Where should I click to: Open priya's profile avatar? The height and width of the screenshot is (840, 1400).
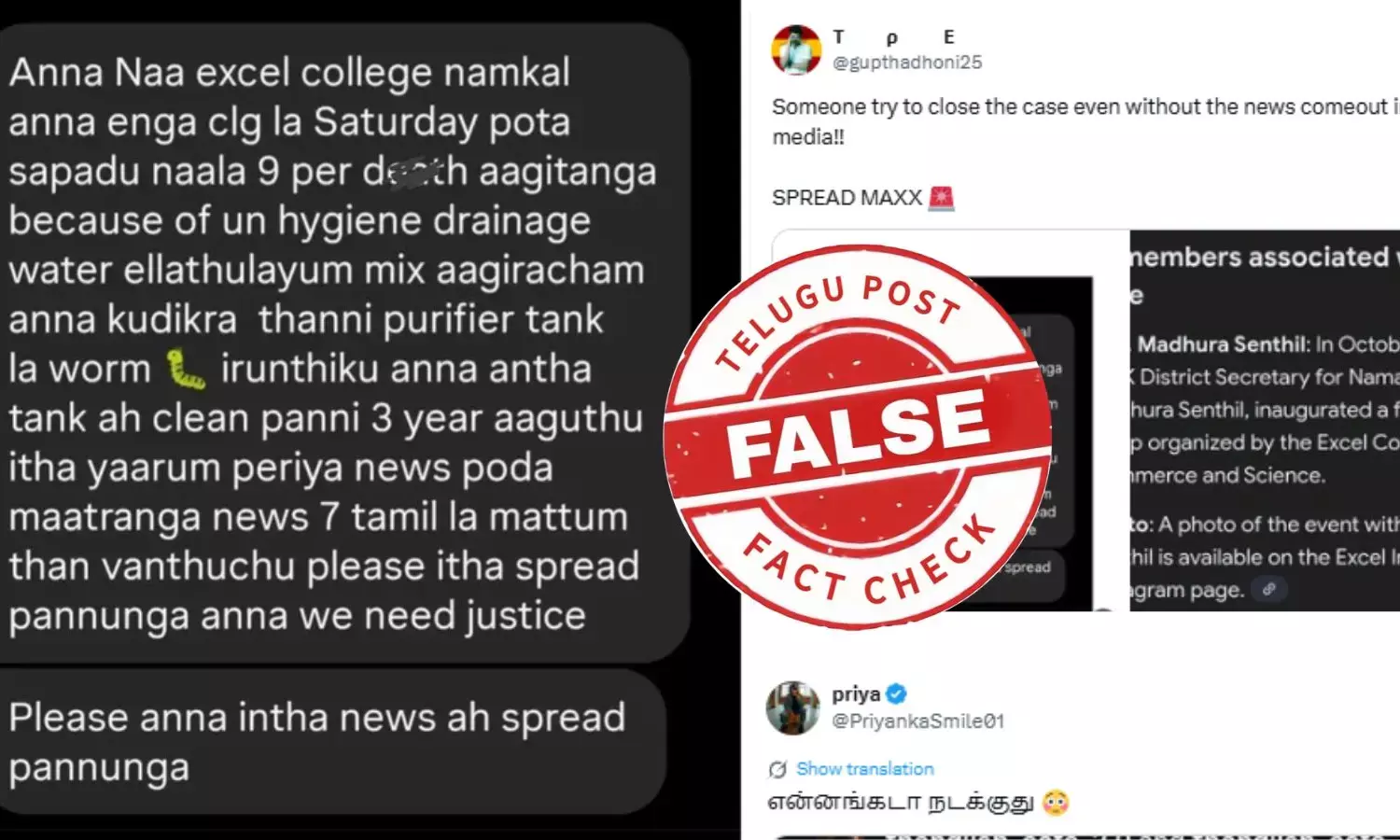(x=792, y=707)
